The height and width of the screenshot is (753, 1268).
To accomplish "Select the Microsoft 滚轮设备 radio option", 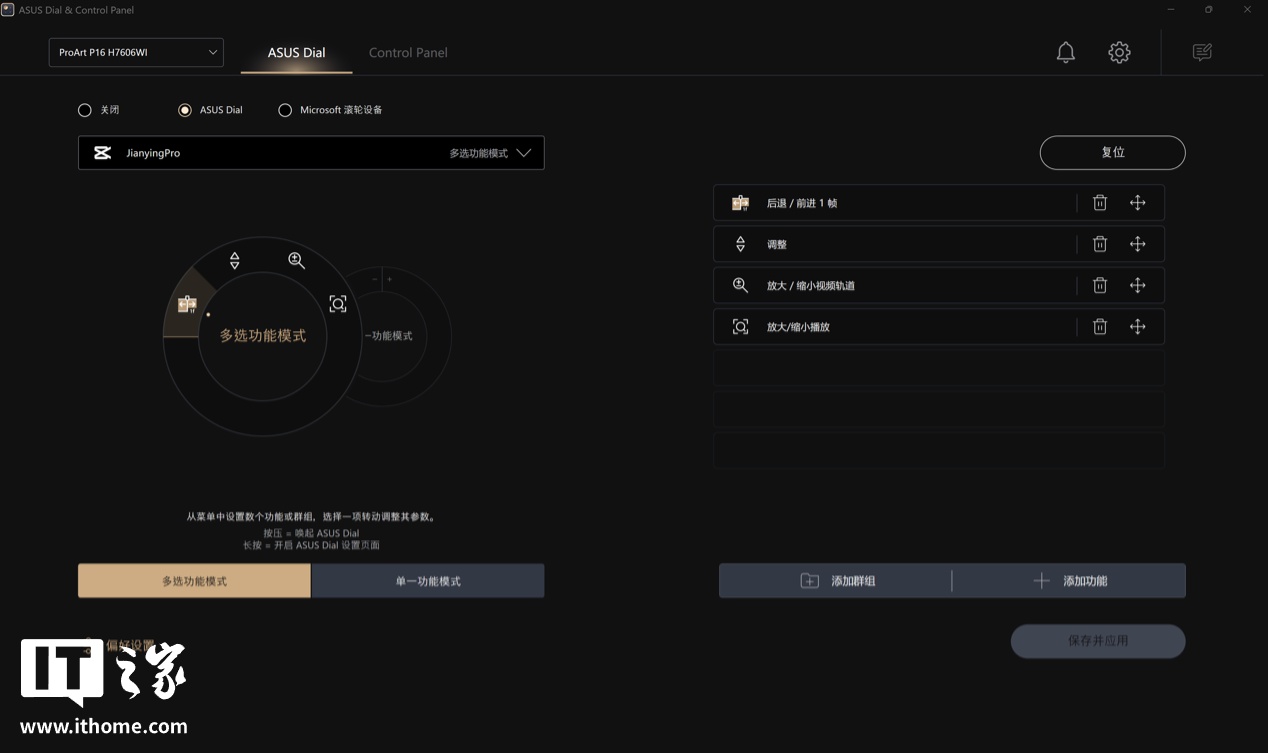I will pyautogui.click(x=285, y=110).
